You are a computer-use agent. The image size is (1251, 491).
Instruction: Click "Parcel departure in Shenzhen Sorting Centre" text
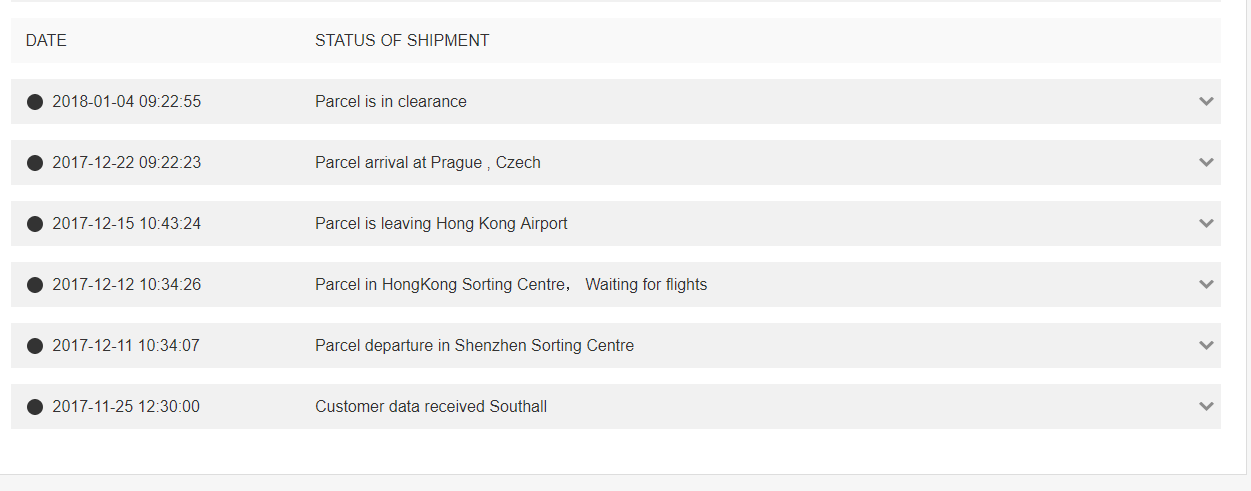click(474, 346)
